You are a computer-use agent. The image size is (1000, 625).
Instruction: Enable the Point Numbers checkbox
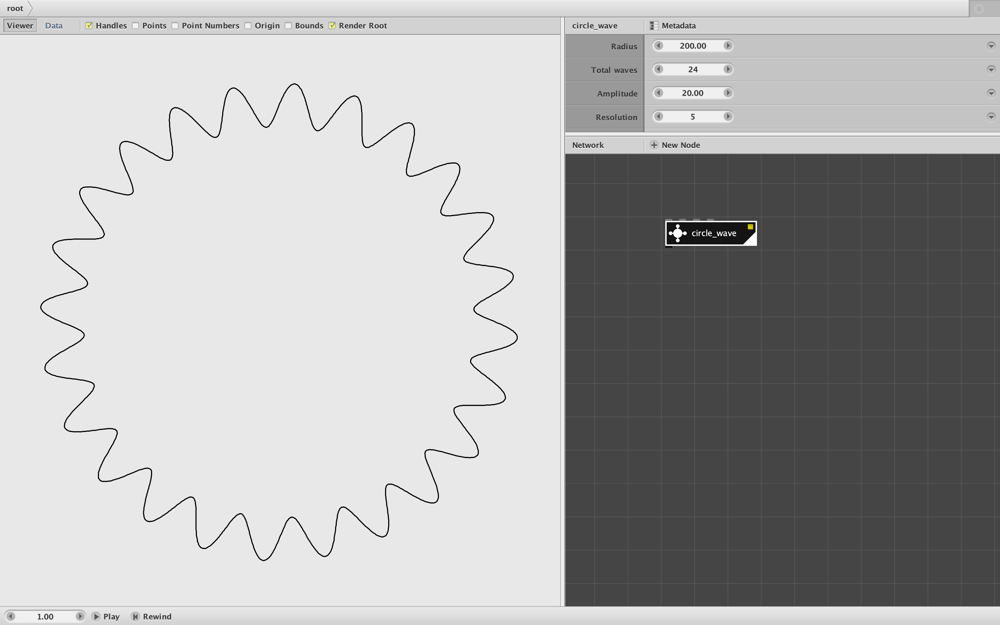point(175,26)
